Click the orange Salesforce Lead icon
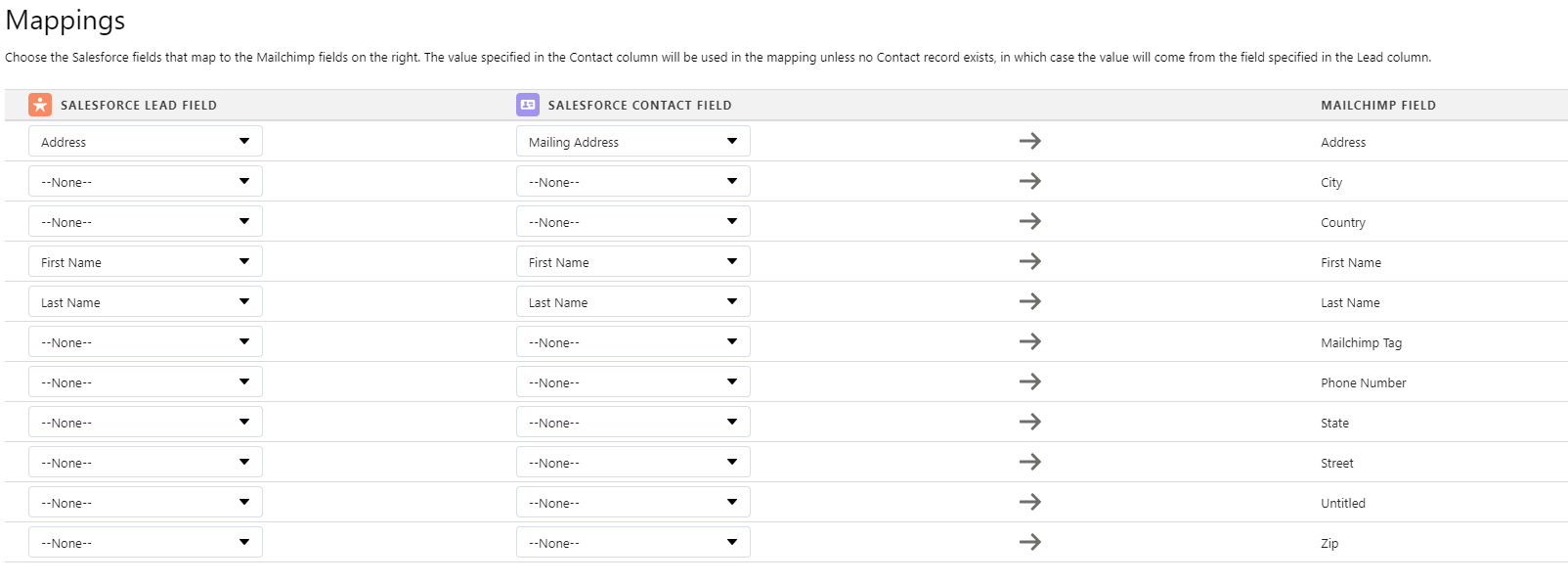The height and width of the screenshot is (583, 1568). click(40, 105)
